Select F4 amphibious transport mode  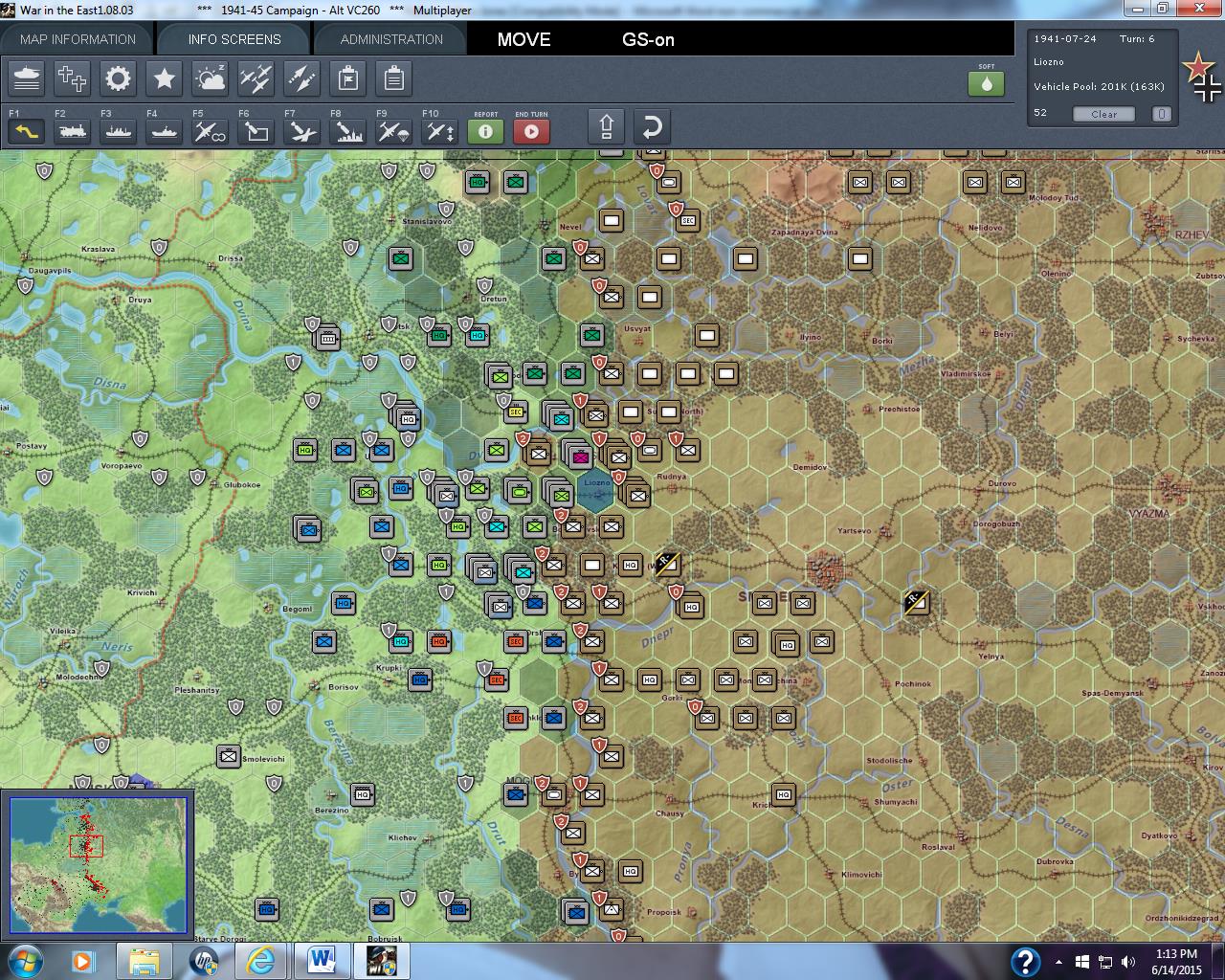(x=165, y=131)
